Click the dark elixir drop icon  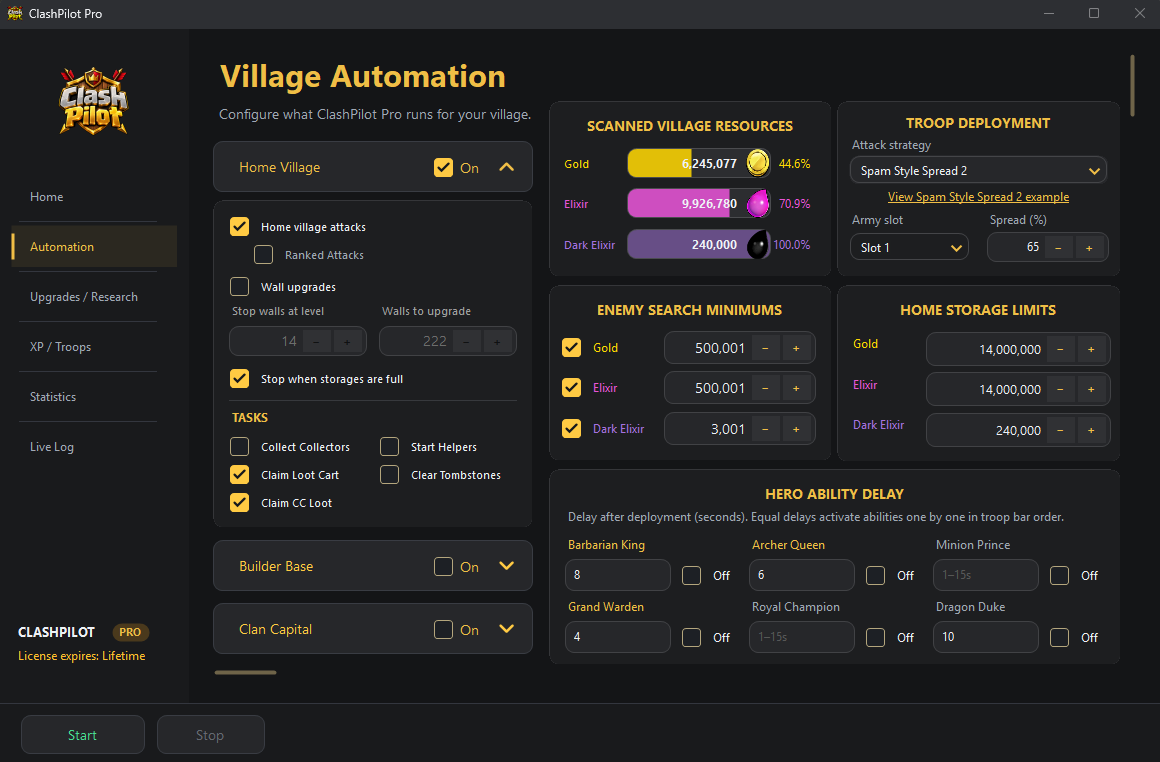click(x=758, y=244)
